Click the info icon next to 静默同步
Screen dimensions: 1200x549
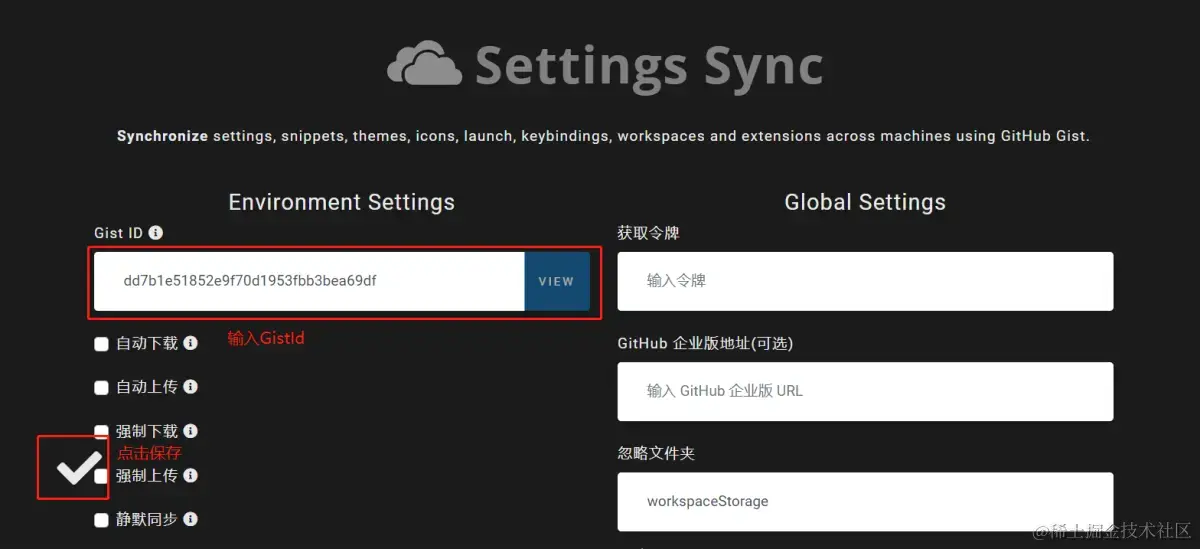pyautogui.click(x=190, y=519)
